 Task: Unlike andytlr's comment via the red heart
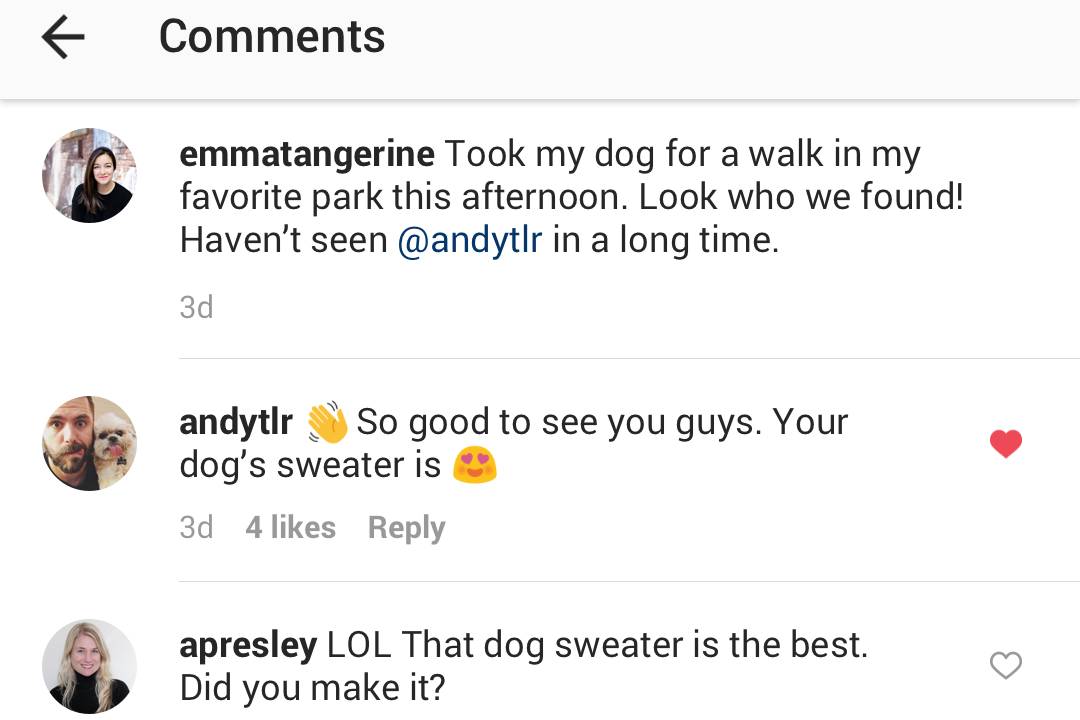tap(1006, 443)
